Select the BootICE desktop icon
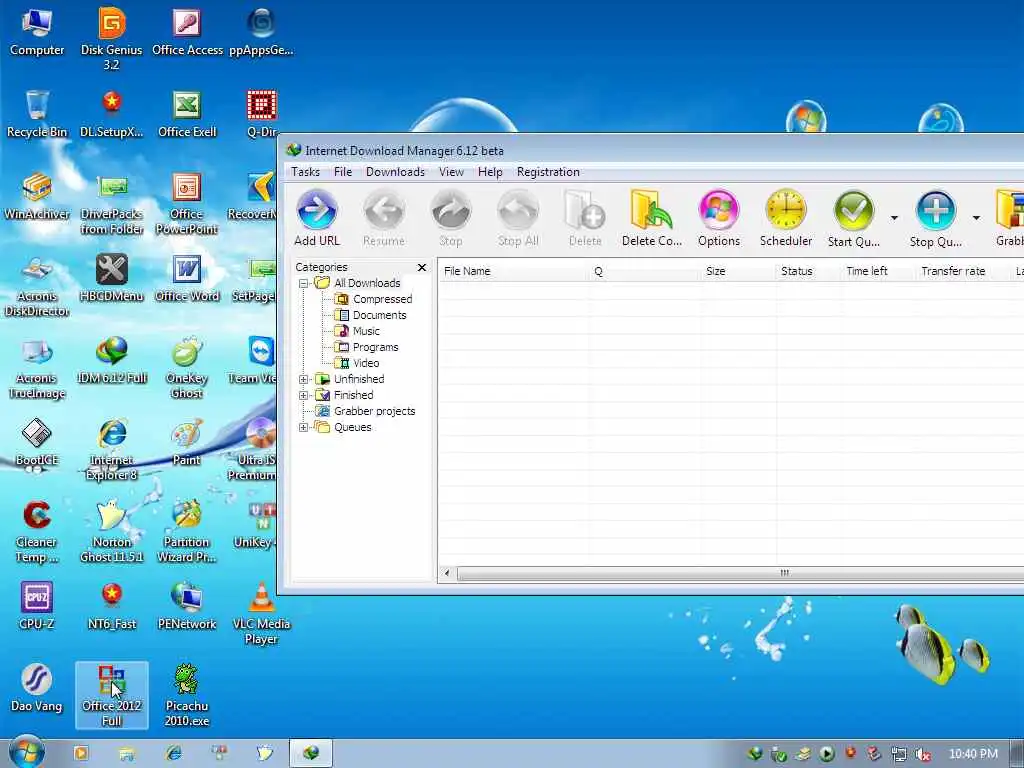Viewport: 1024px width, 768px height. pos(37,441)
